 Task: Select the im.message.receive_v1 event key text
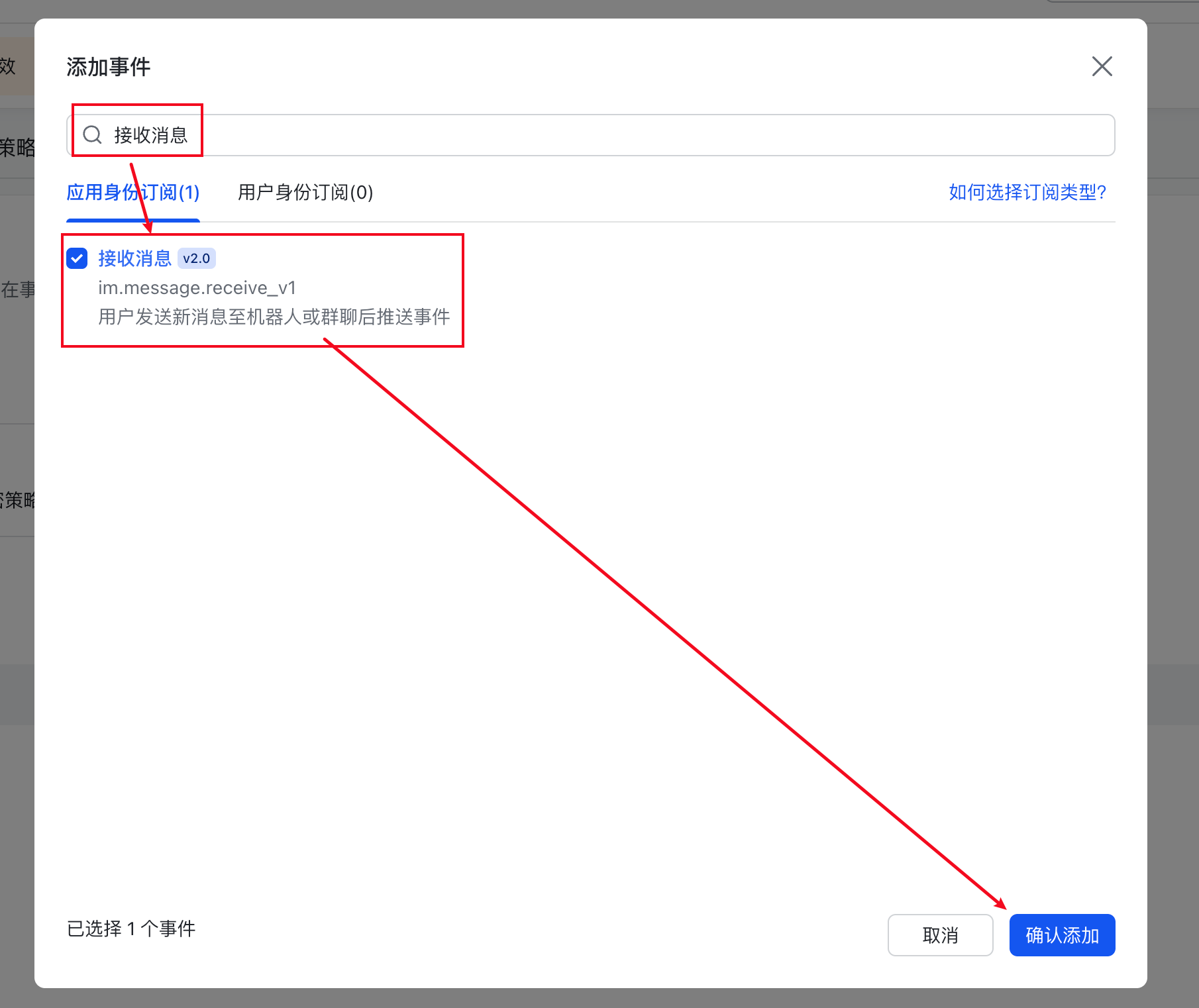(197, 288)
